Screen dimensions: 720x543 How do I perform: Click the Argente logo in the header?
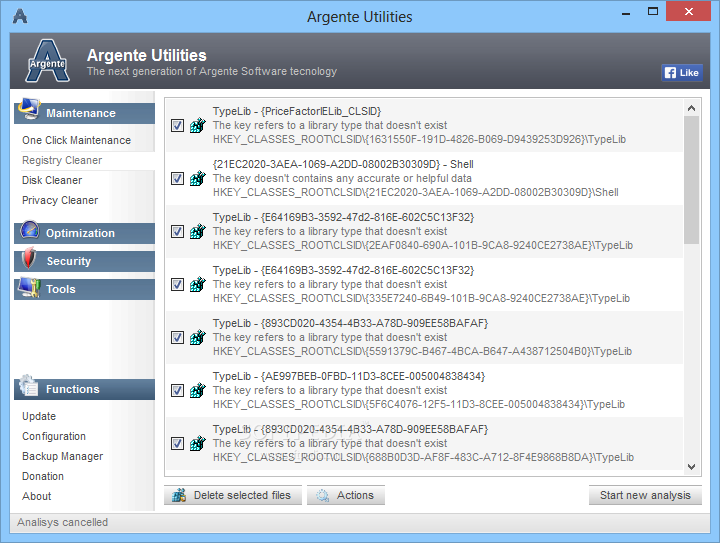[47, 61]
